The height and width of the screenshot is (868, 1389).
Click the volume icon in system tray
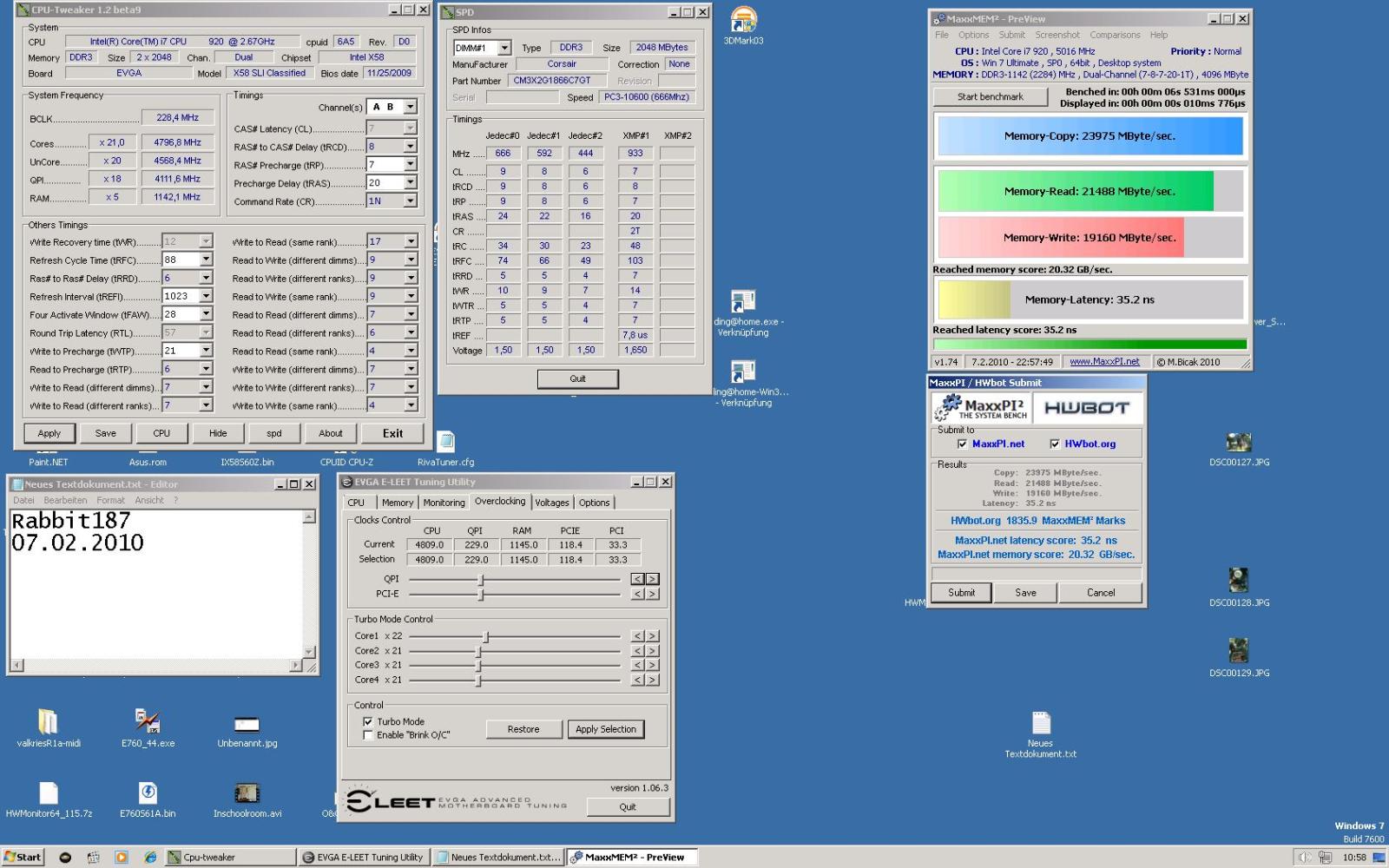click(x=1304, y=857)
